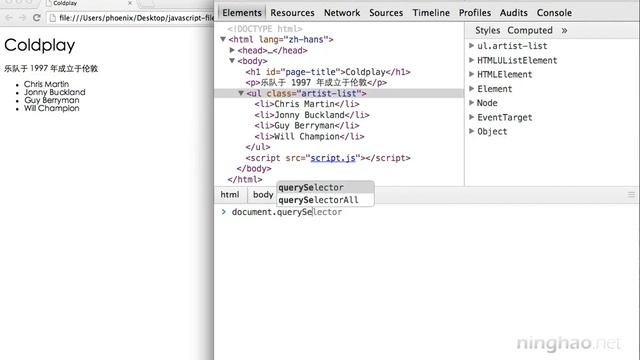The image size is (640, 360).
Task: Click the console drawer menu icon
Action: point(631,195)
